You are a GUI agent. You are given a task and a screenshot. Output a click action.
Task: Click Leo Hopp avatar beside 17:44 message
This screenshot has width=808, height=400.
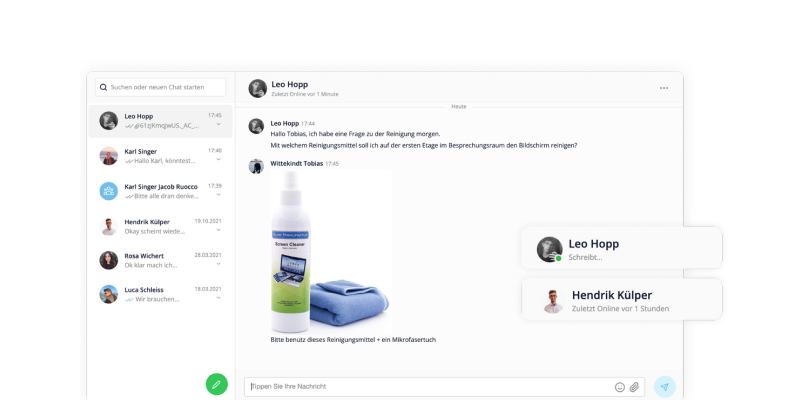pos(256,126)
